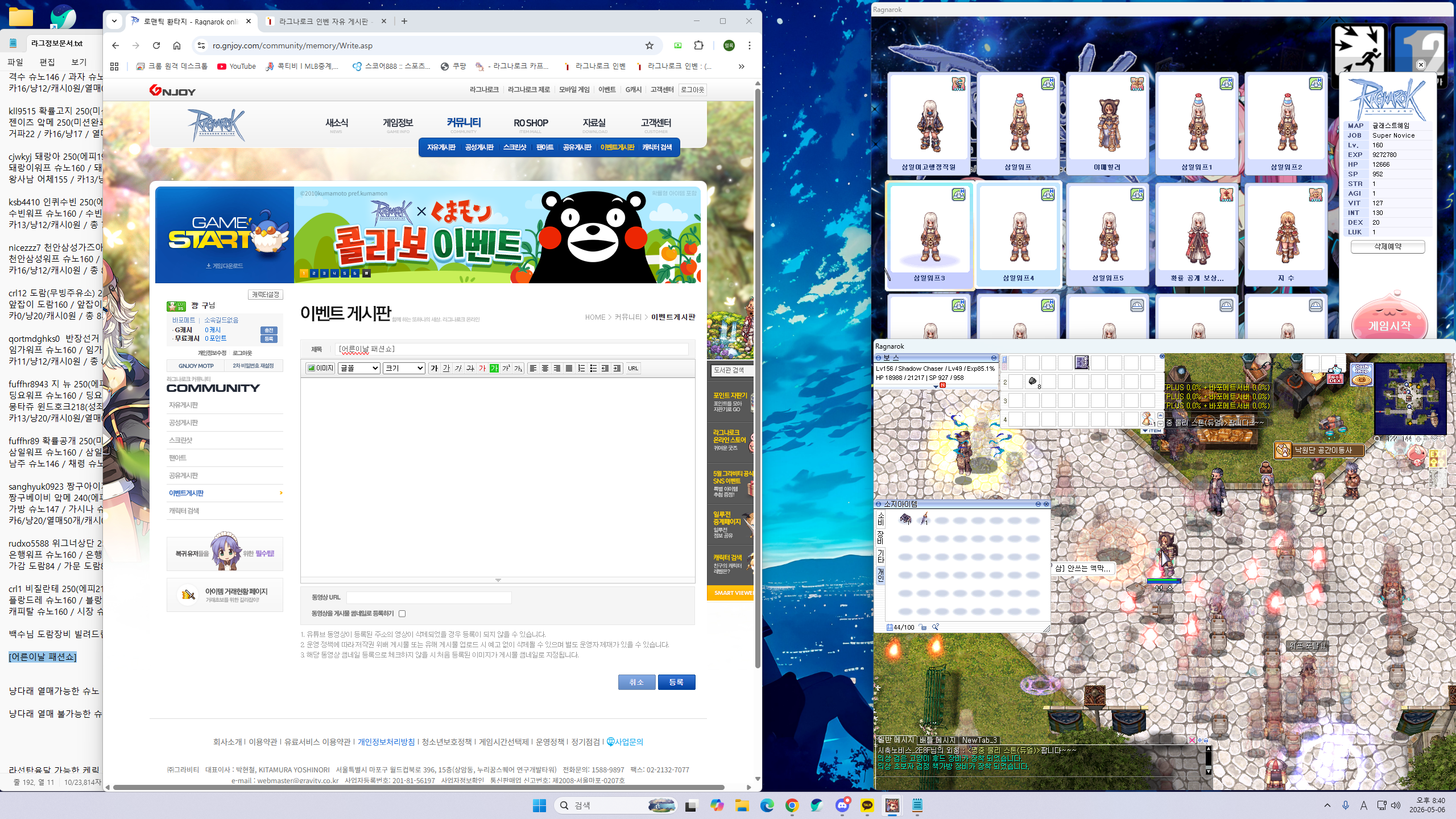The image size is (1456, 819).
Task: Open the RODEX mail icon in game
Action: (x=1335, y=377)
